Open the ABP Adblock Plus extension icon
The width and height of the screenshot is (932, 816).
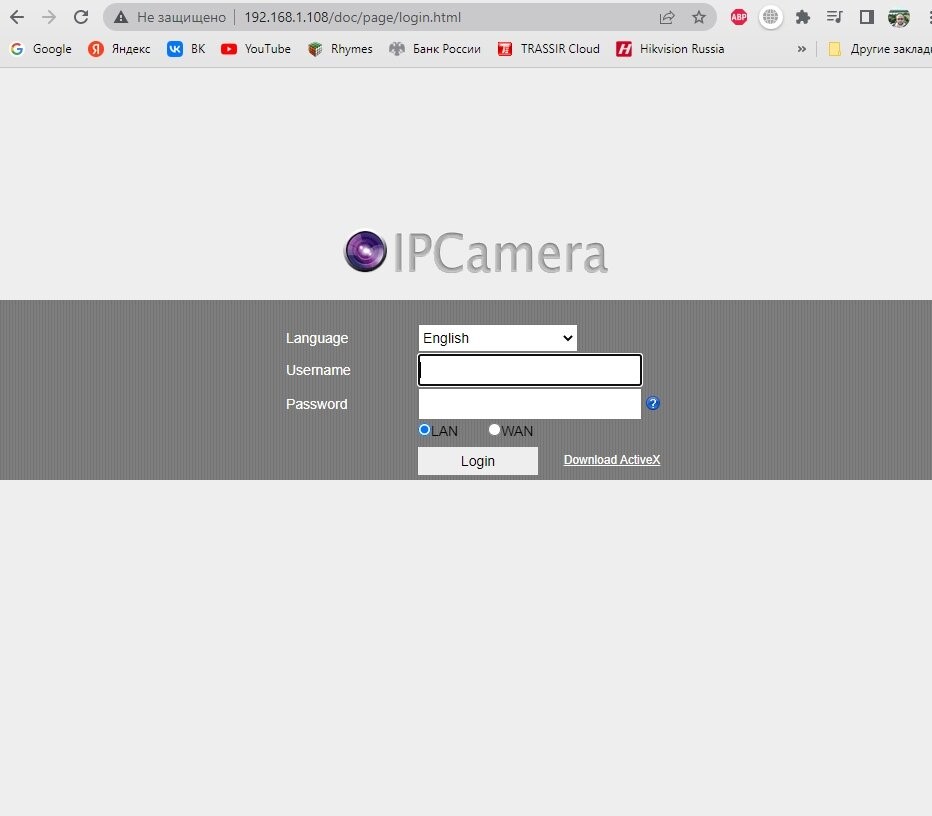point(739,17)
